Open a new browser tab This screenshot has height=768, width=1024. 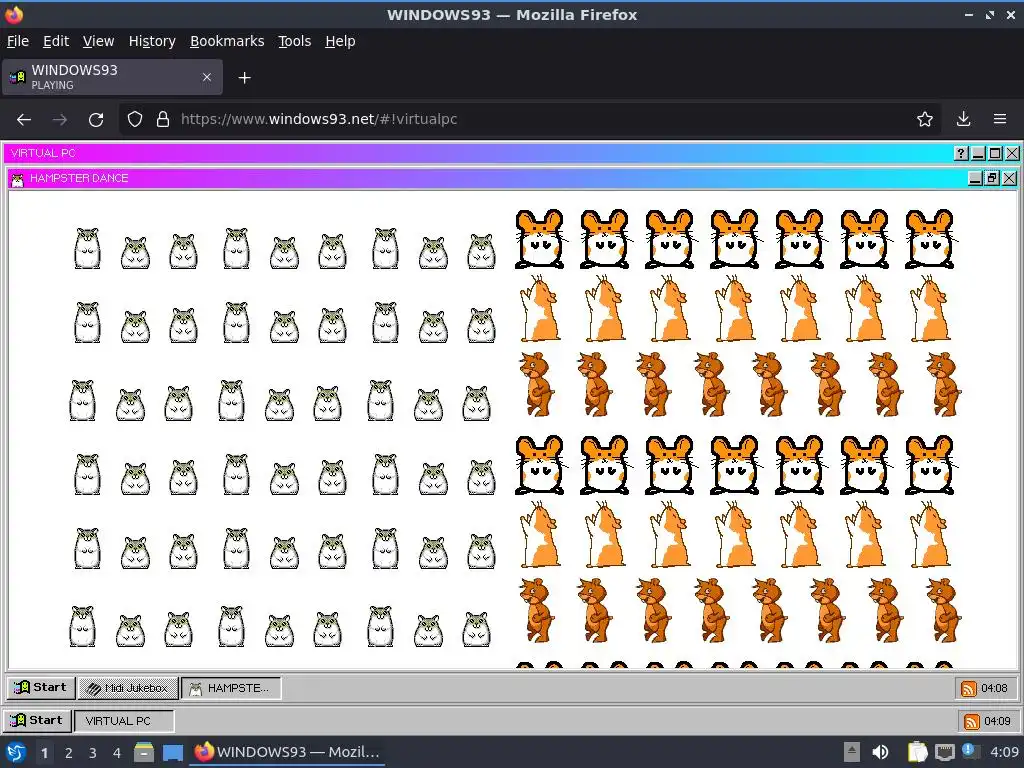point(244,78)
